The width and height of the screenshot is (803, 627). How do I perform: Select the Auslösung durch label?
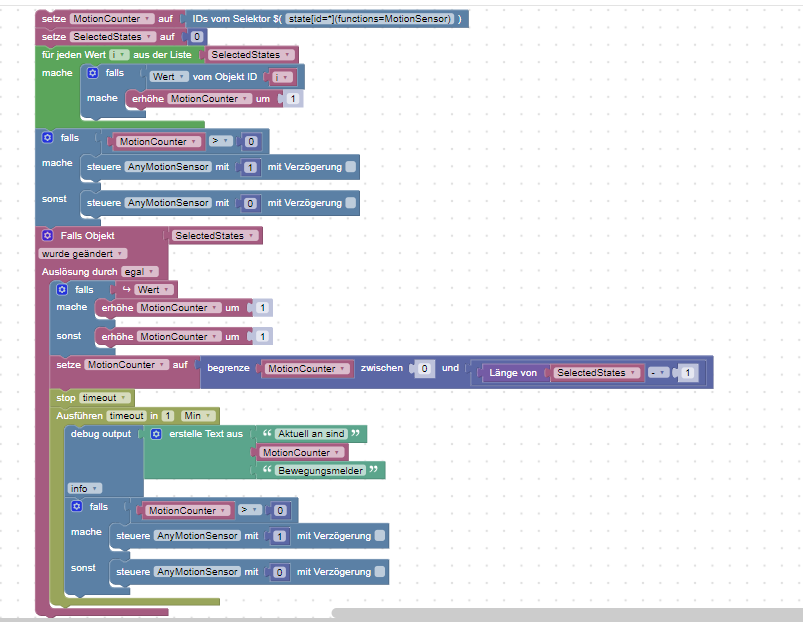tap(79, 271)
